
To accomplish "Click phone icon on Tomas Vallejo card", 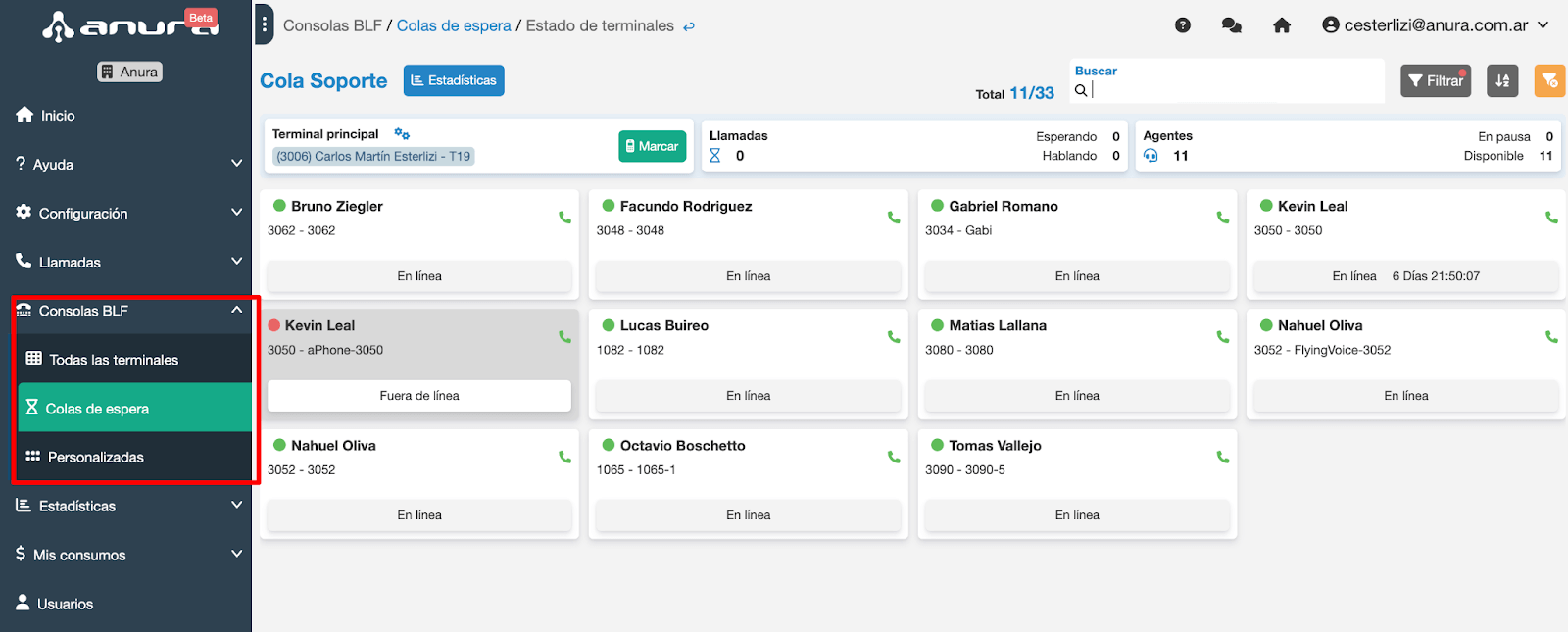I will (x=1222, y=457).
